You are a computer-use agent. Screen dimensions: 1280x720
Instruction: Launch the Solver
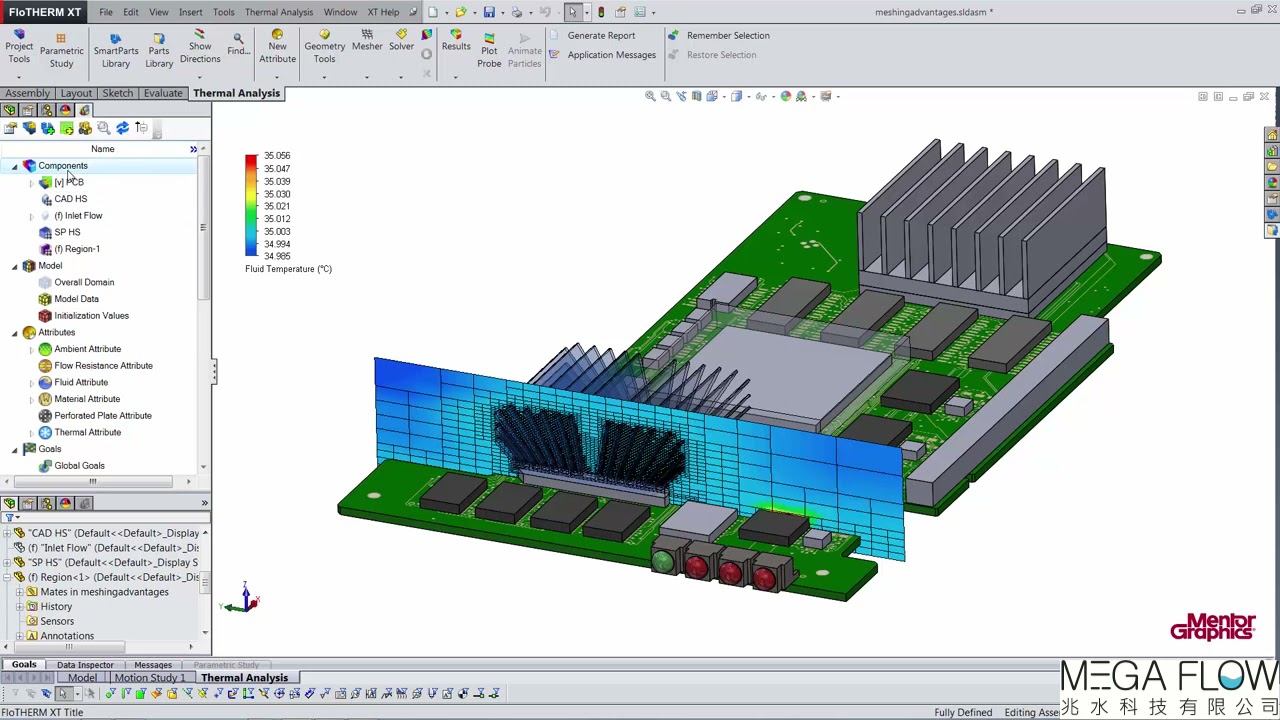(x=401, y=41)
